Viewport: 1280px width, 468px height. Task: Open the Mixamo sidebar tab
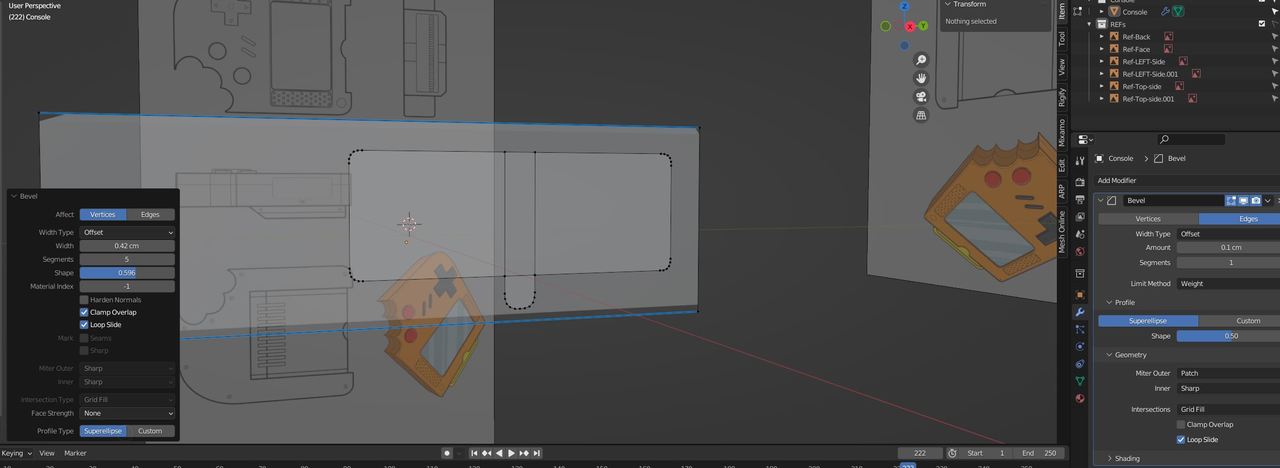1062,133
